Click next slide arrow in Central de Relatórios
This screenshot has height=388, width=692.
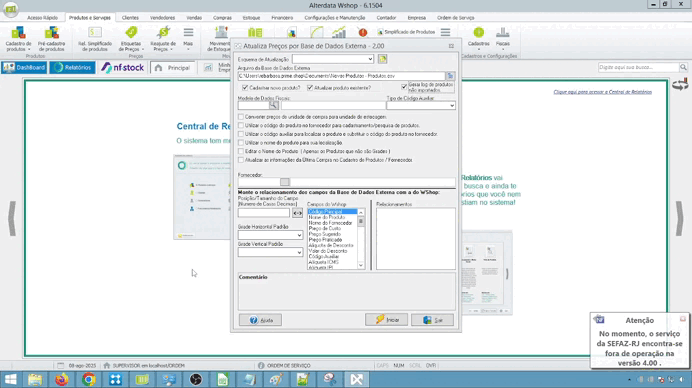pos(680,218)
